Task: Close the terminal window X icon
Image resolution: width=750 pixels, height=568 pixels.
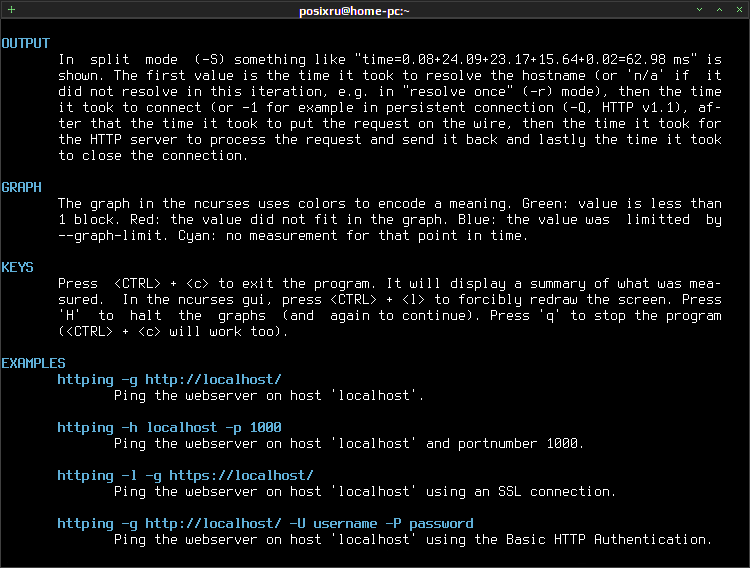Action: point(739,10)
